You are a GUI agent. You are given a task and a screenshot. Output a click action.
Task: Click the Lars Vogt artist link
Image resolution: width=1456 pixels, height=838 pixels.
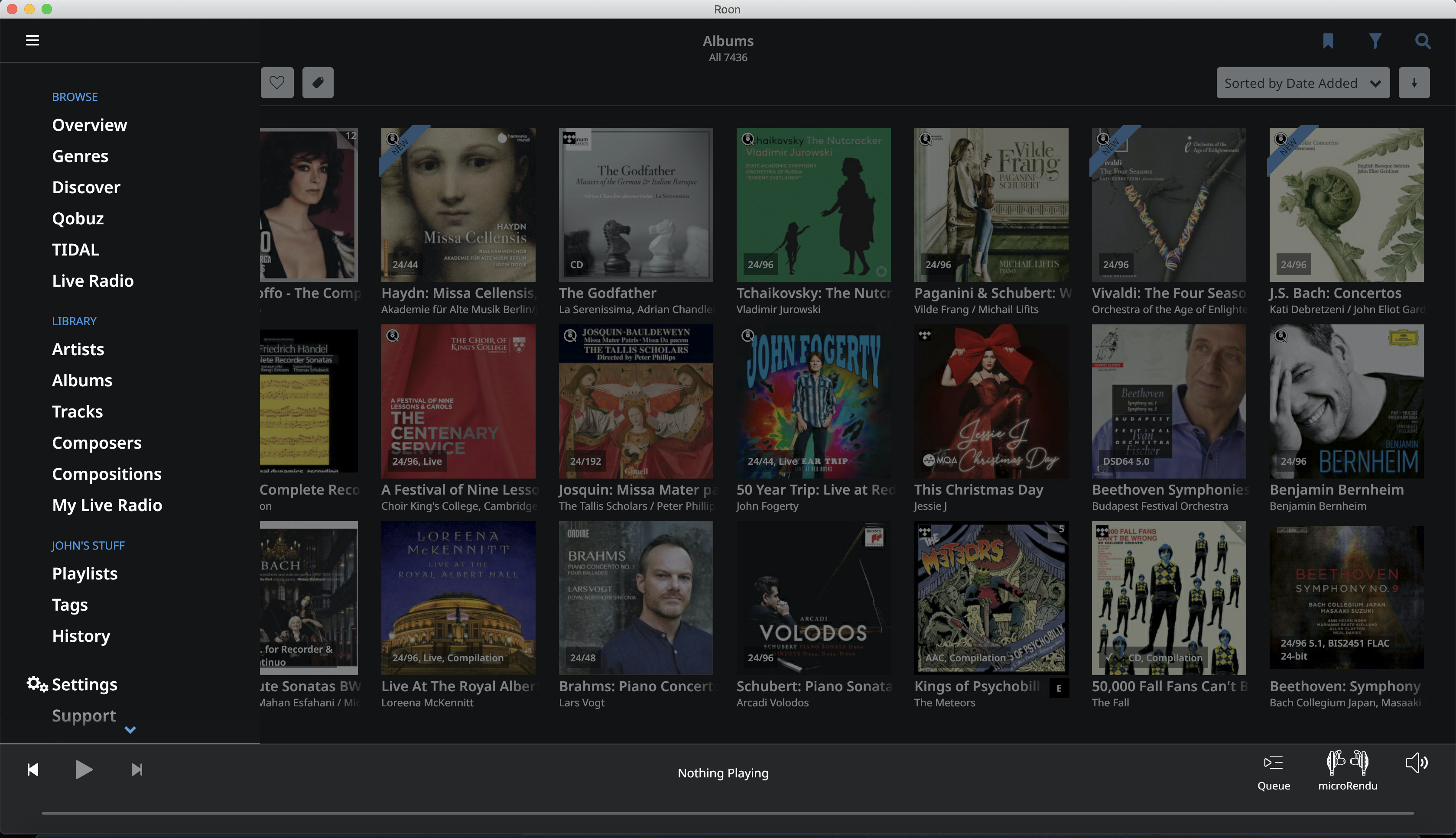click(x=582, y=702)
